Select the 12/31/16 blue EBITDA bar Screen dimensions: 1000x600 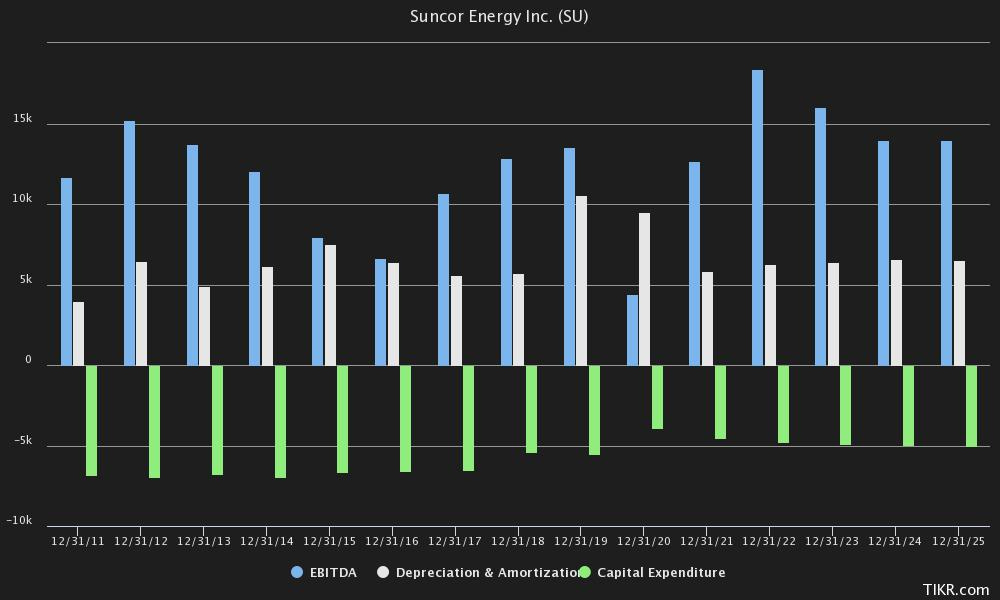point(380,312)
